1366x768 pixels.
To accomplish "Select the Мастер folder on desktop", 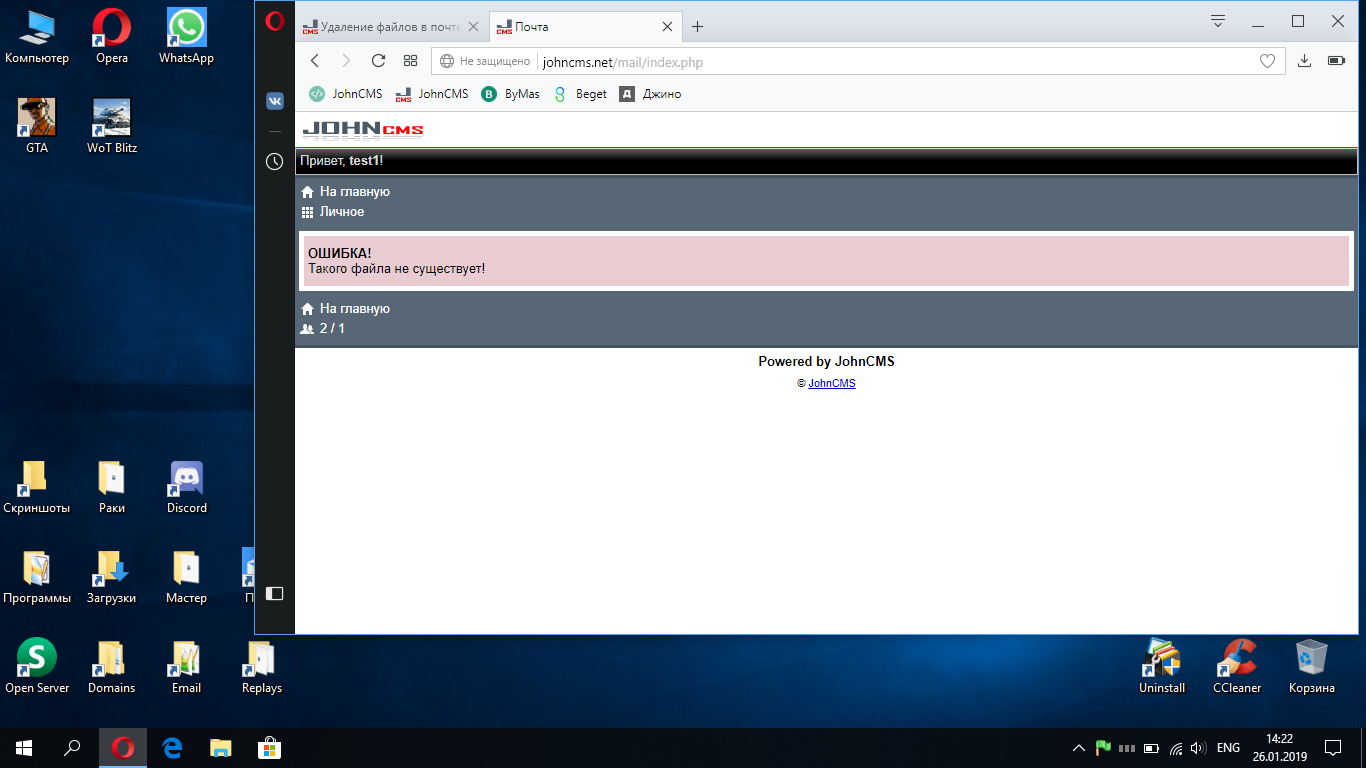I will 187,577.
